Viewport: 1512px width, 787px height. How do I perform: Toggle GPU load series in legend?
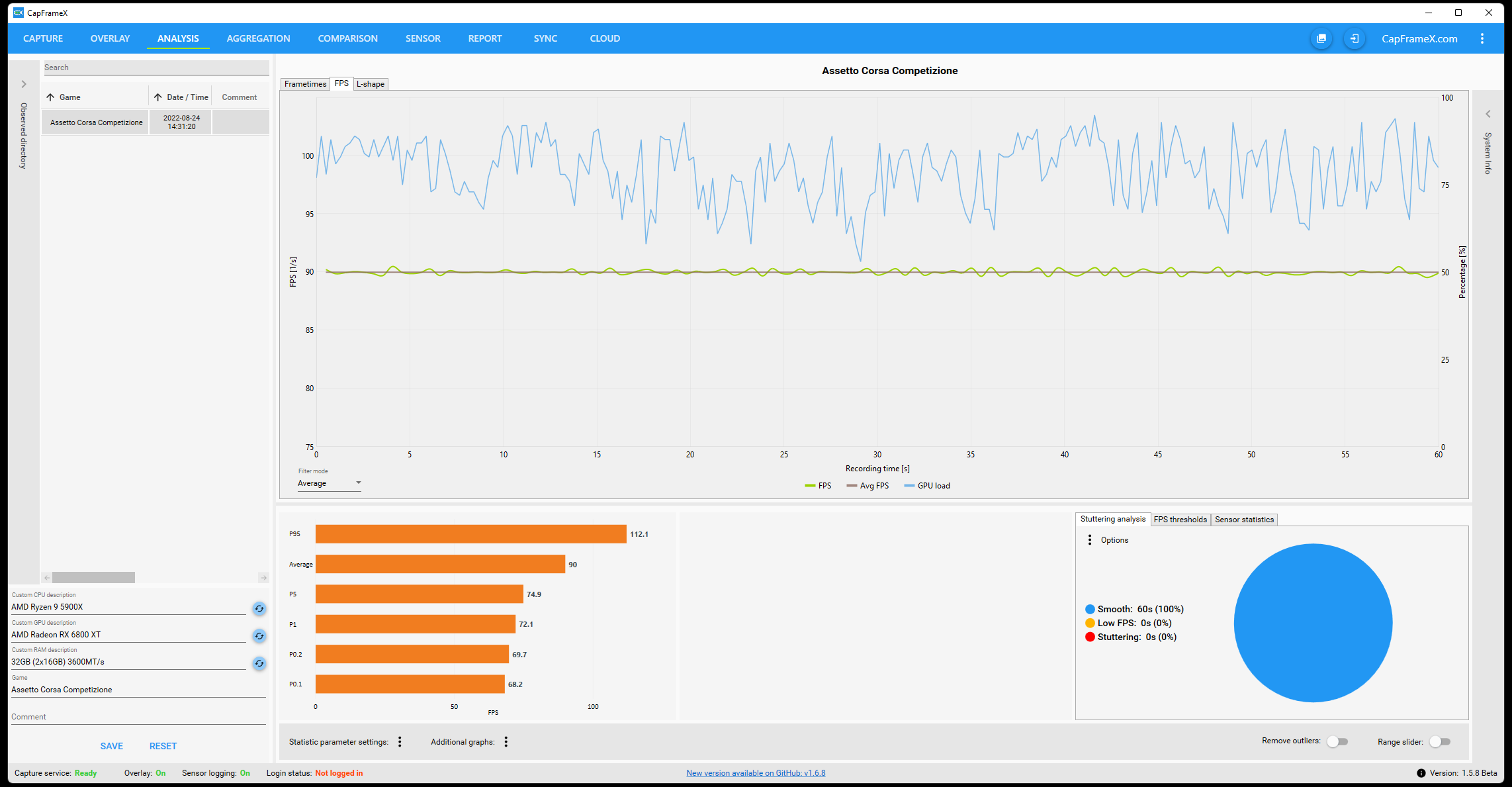927,486
